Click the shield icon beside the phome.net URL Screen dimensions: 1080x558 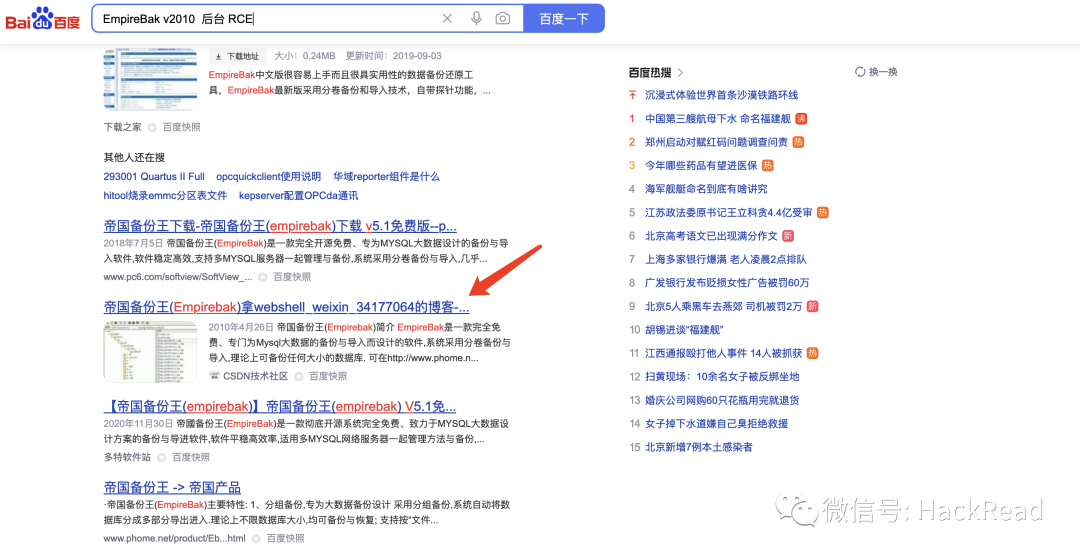pos(256,539)
